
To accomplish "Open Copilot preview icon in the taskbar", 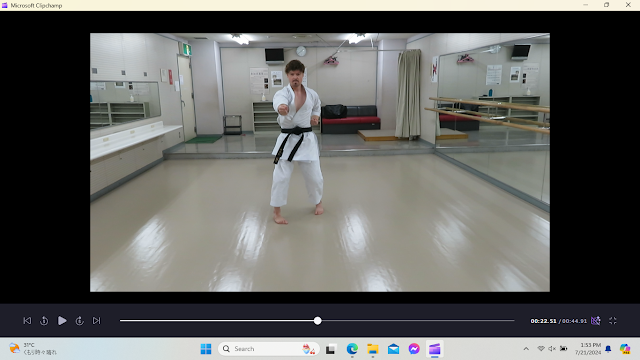I will (x=625, y=349).
